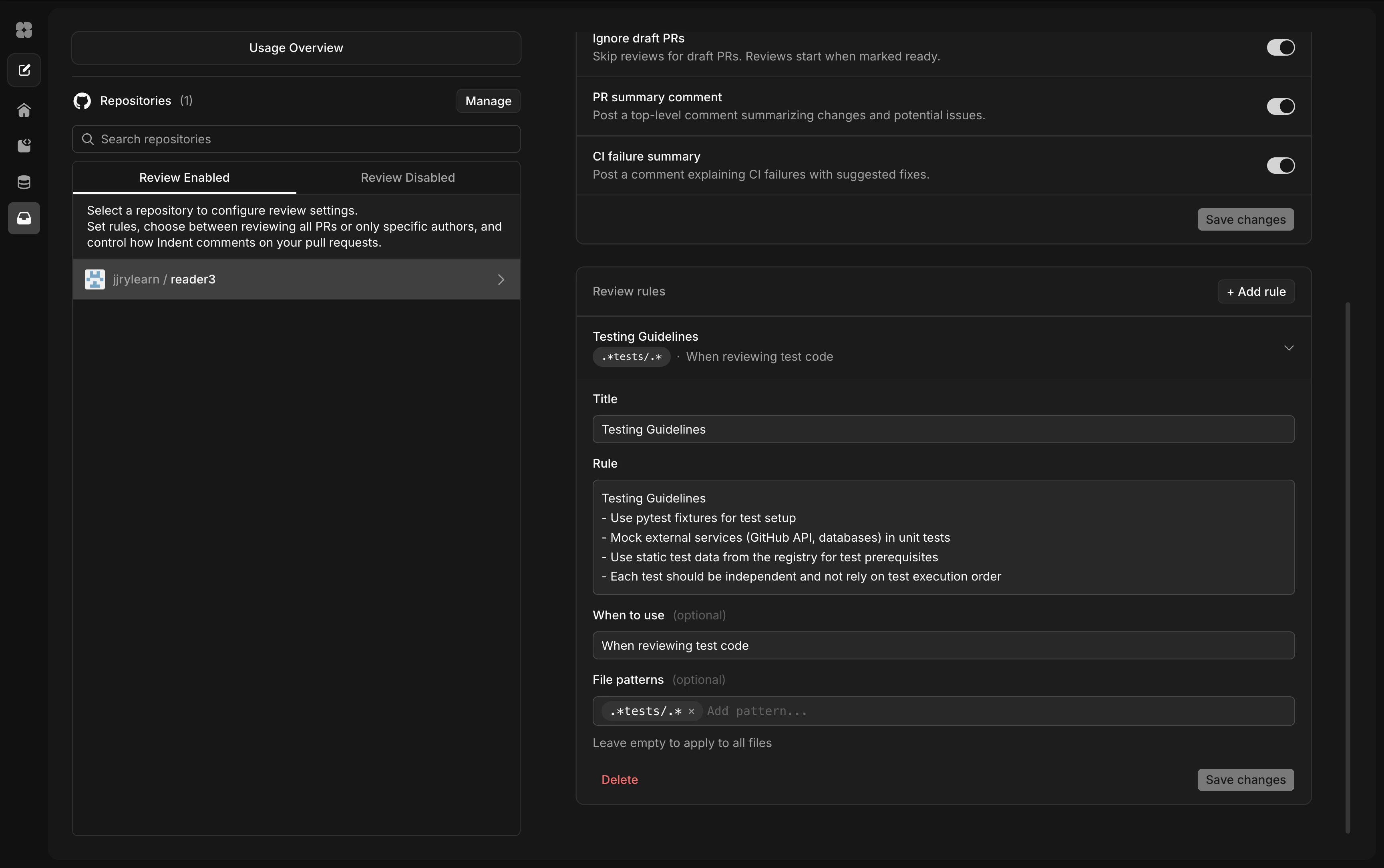The width and height of the screenshot is (1384, 868).
Task: Switch to the Review Disabled tab
Action: 407,177
